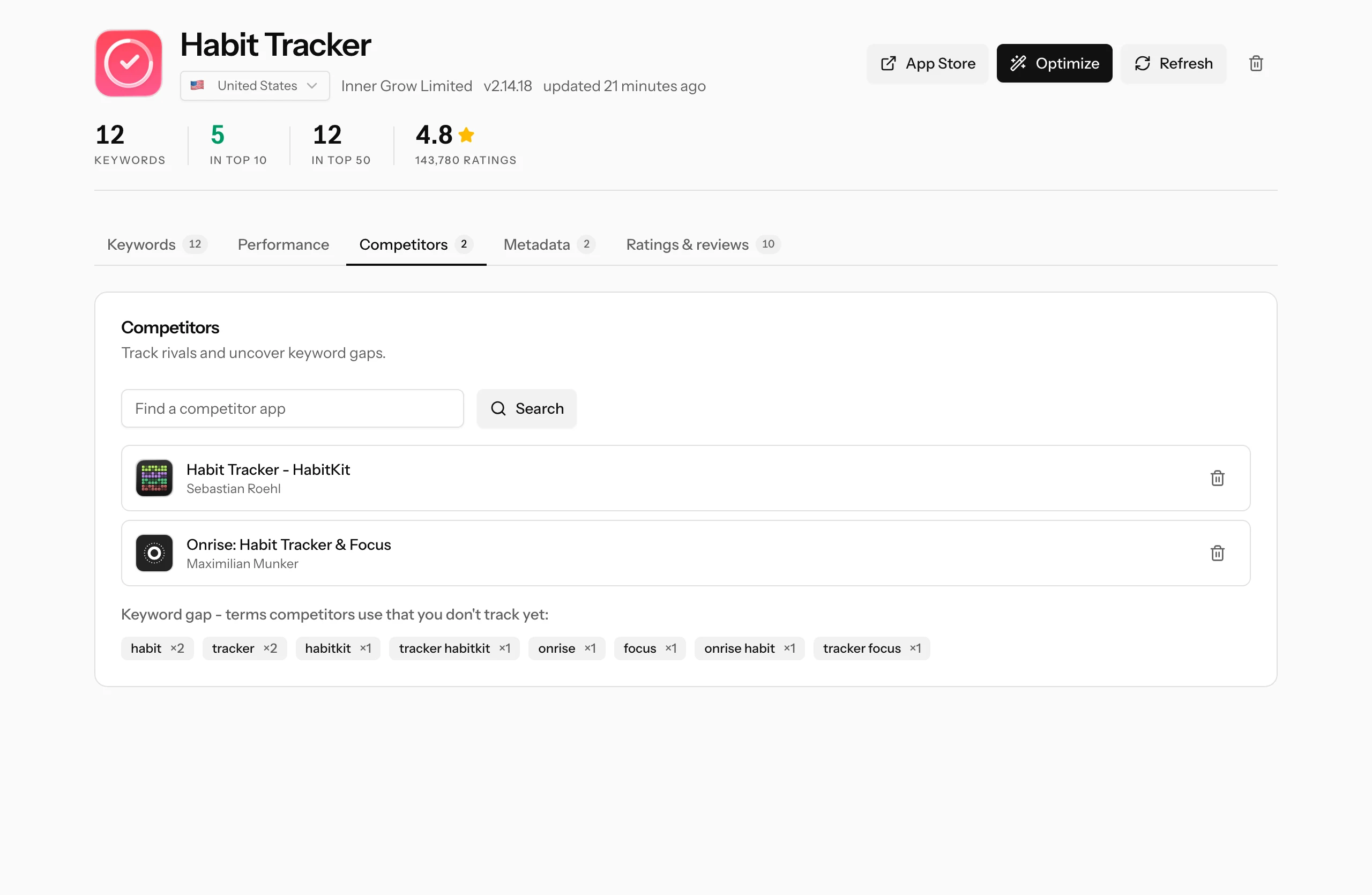1372x895 pixels.
Task: Click the Sebastian Roehl developer name
Action: point(234,489)
